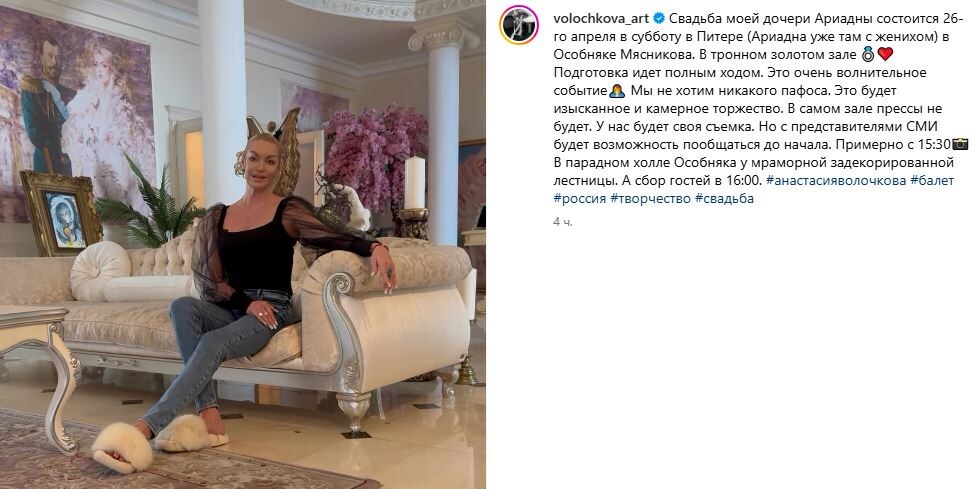Click the blue verified badge
This screenshot has width=975, height=489.
[x=658, y=19]
